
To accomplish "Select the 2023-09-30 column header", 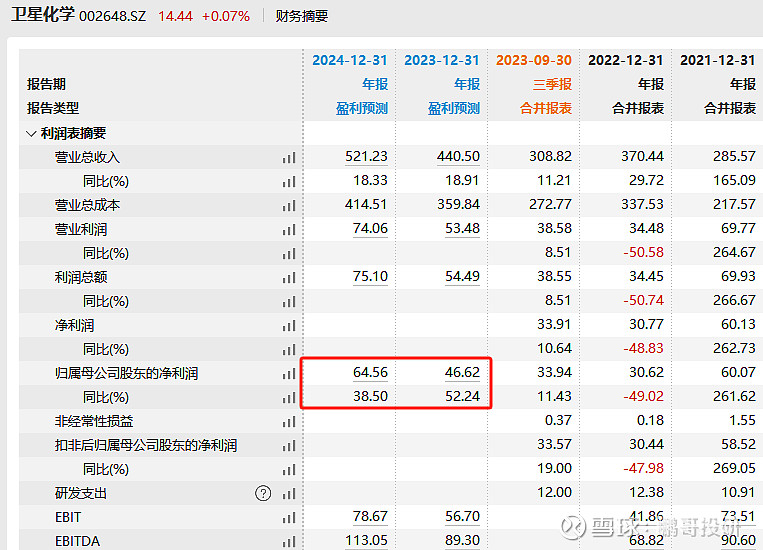I will [x=534, y=60].
